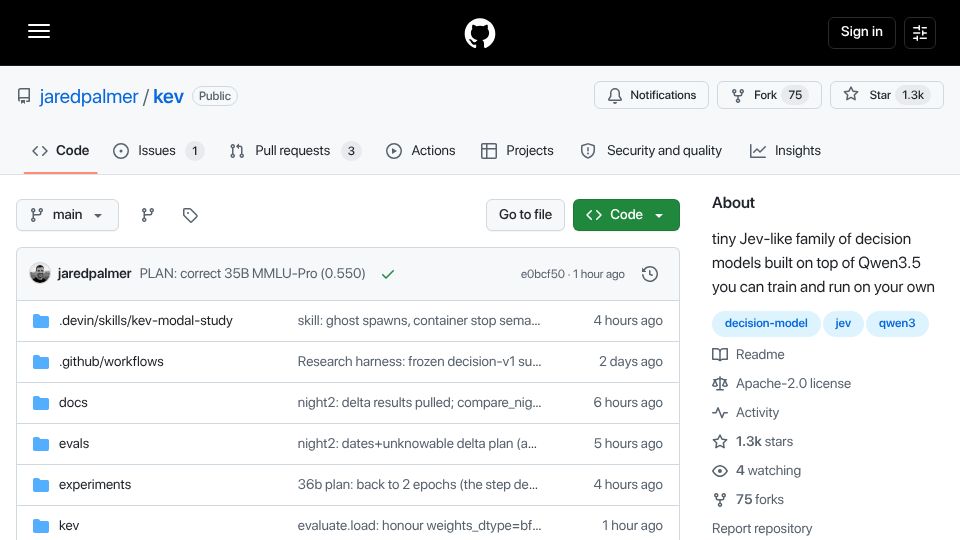Open the latest commit message PLAN: correct 35B
The height and width of the screenshot is (540, 960).
(252, 274)
